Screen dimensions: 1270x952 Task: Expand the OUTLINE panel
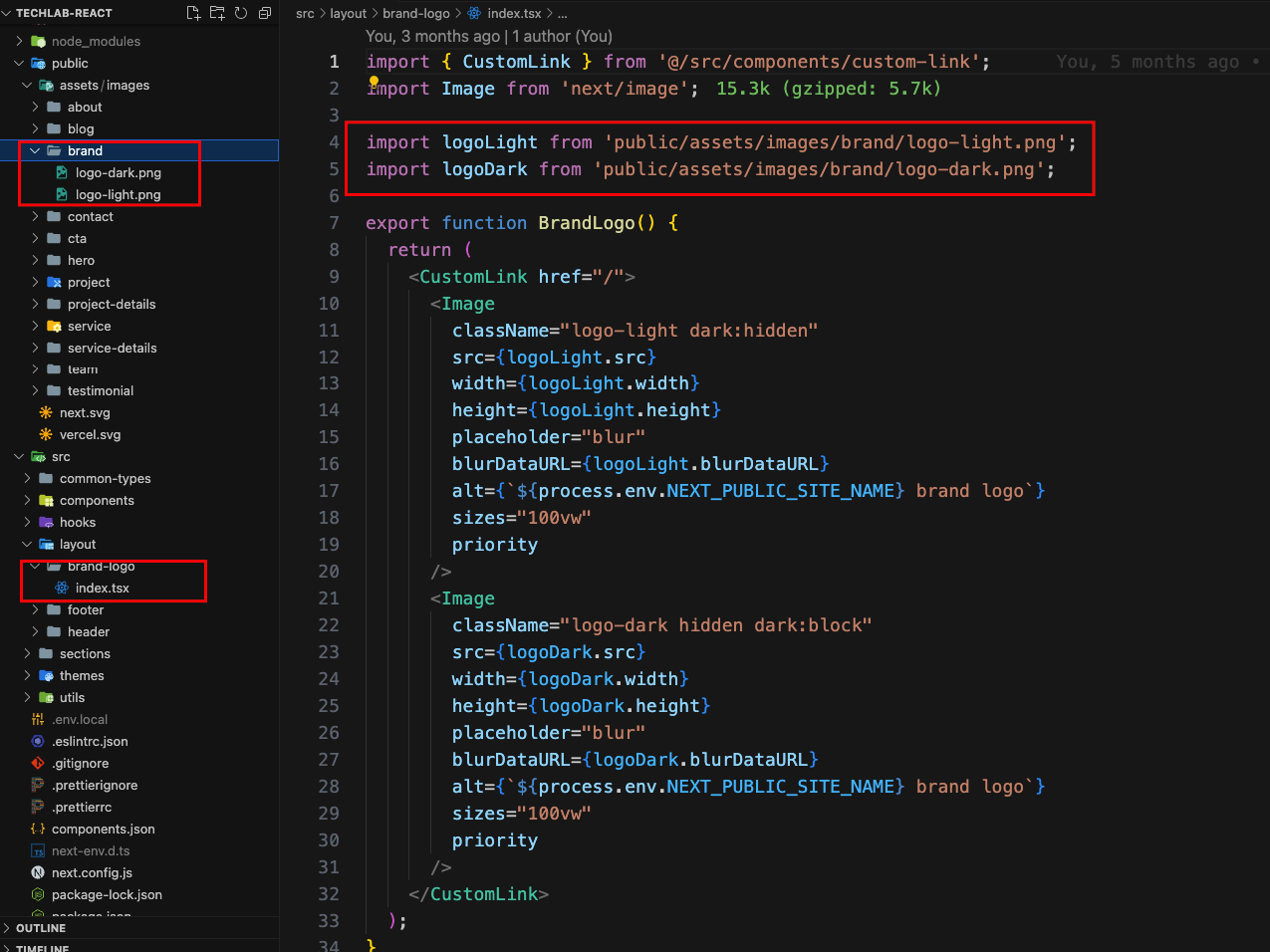(41, 928)
